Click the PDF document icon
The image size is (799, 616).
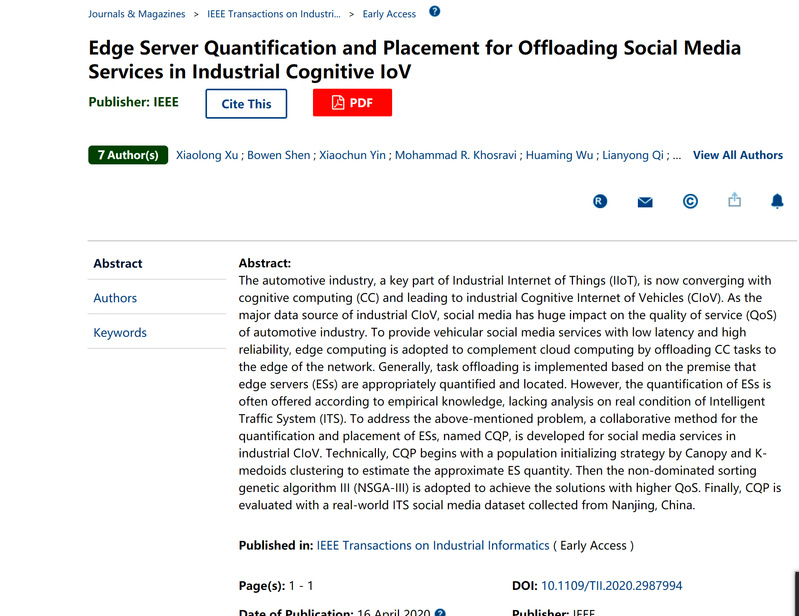coord(338,103)
